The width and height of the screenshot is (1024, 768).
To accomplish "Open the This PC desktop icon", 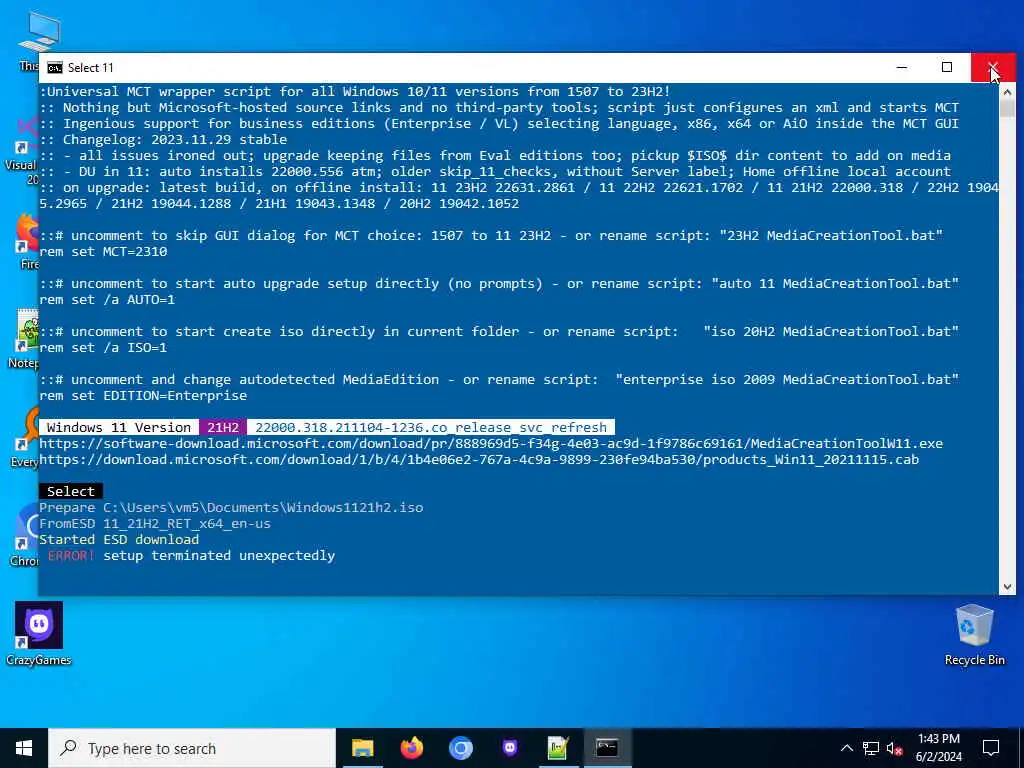I will [38, 40].
